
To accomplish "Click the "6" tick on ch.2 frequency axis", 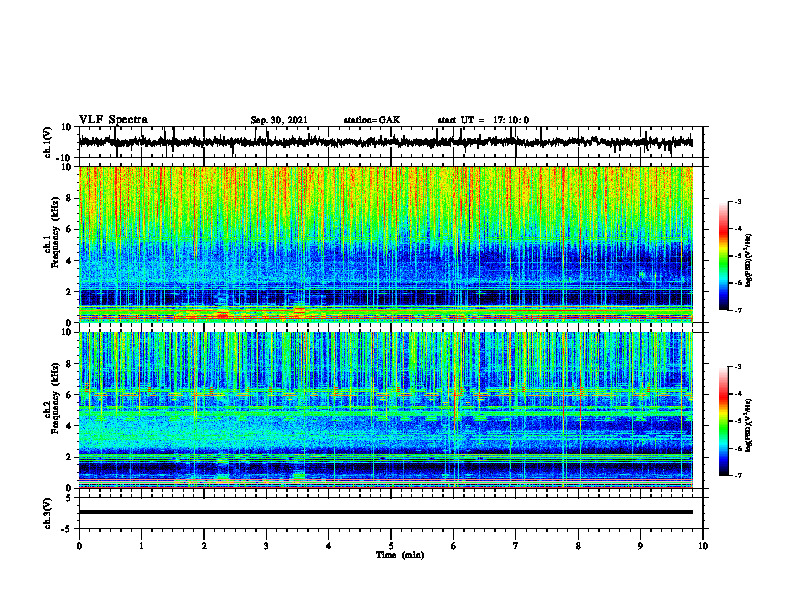I will click(70, 395).
